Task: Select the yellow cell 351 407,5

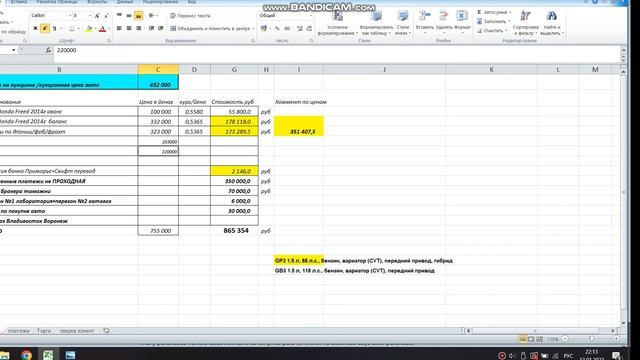Action: tap(299, 131)
